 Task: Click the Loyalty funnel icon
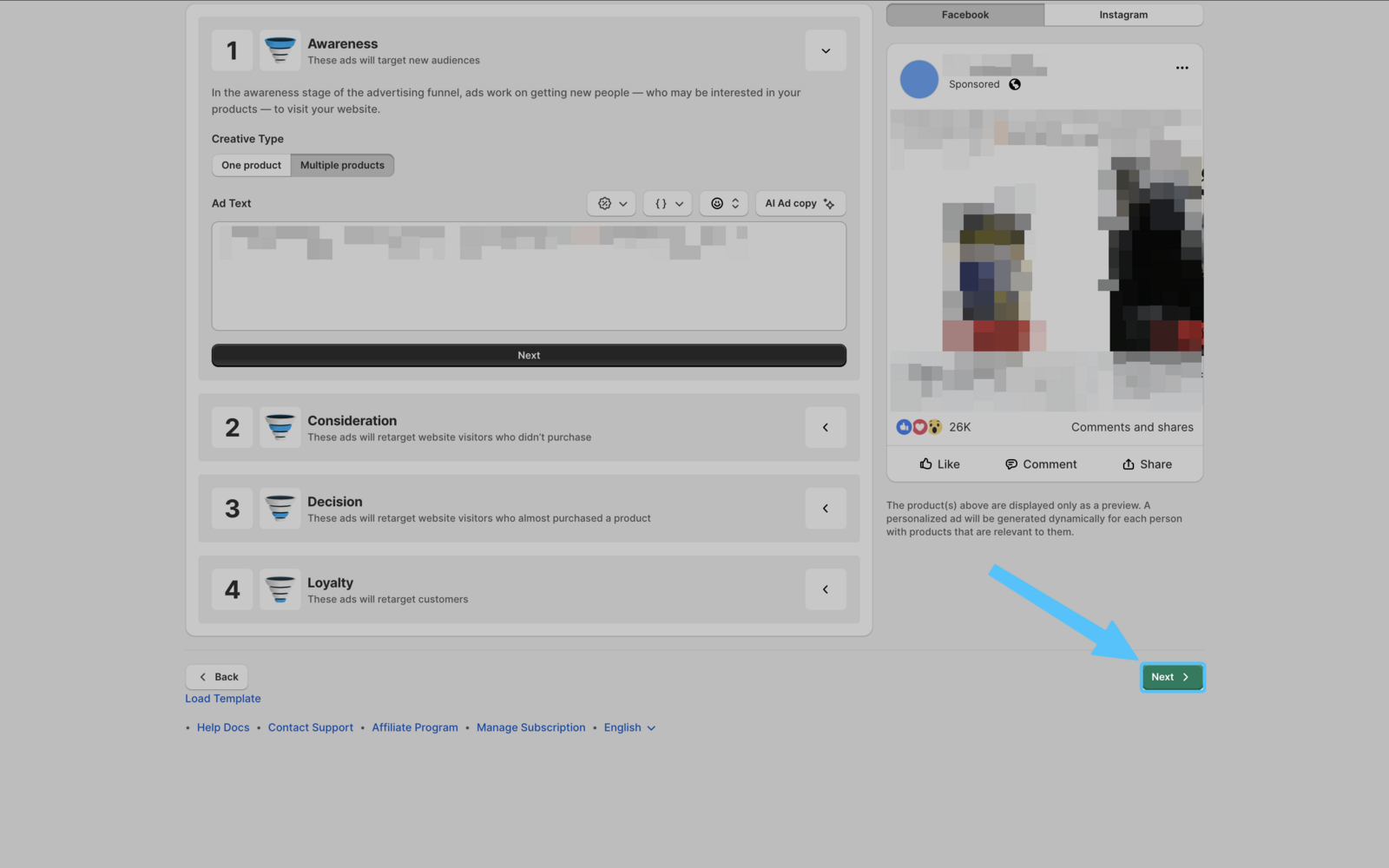pos(280,589)
